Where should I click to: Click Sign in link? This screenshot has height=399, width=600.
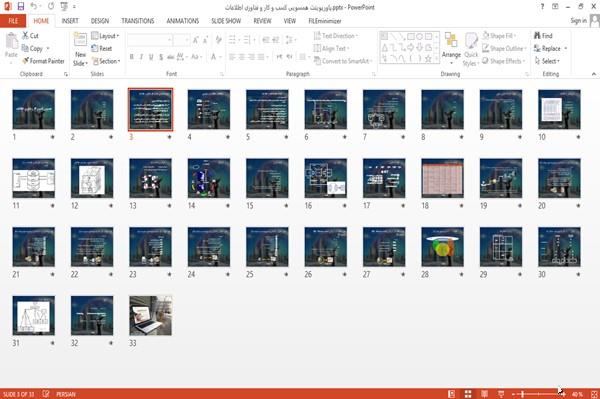click(x=578, y=21)
